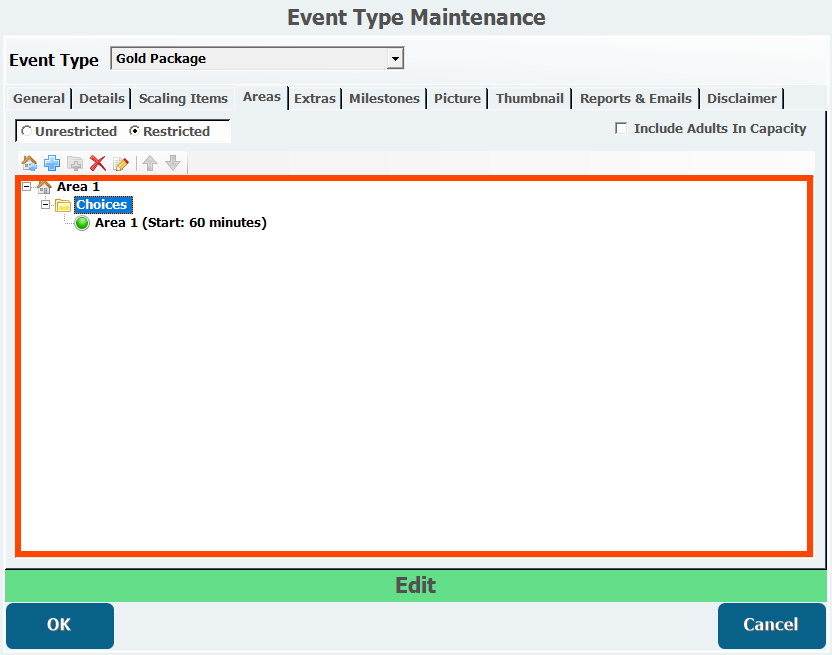This screenshot has height=655, width=832.
Task: Go to the Milestones tab
Action: tap(384, 98)
